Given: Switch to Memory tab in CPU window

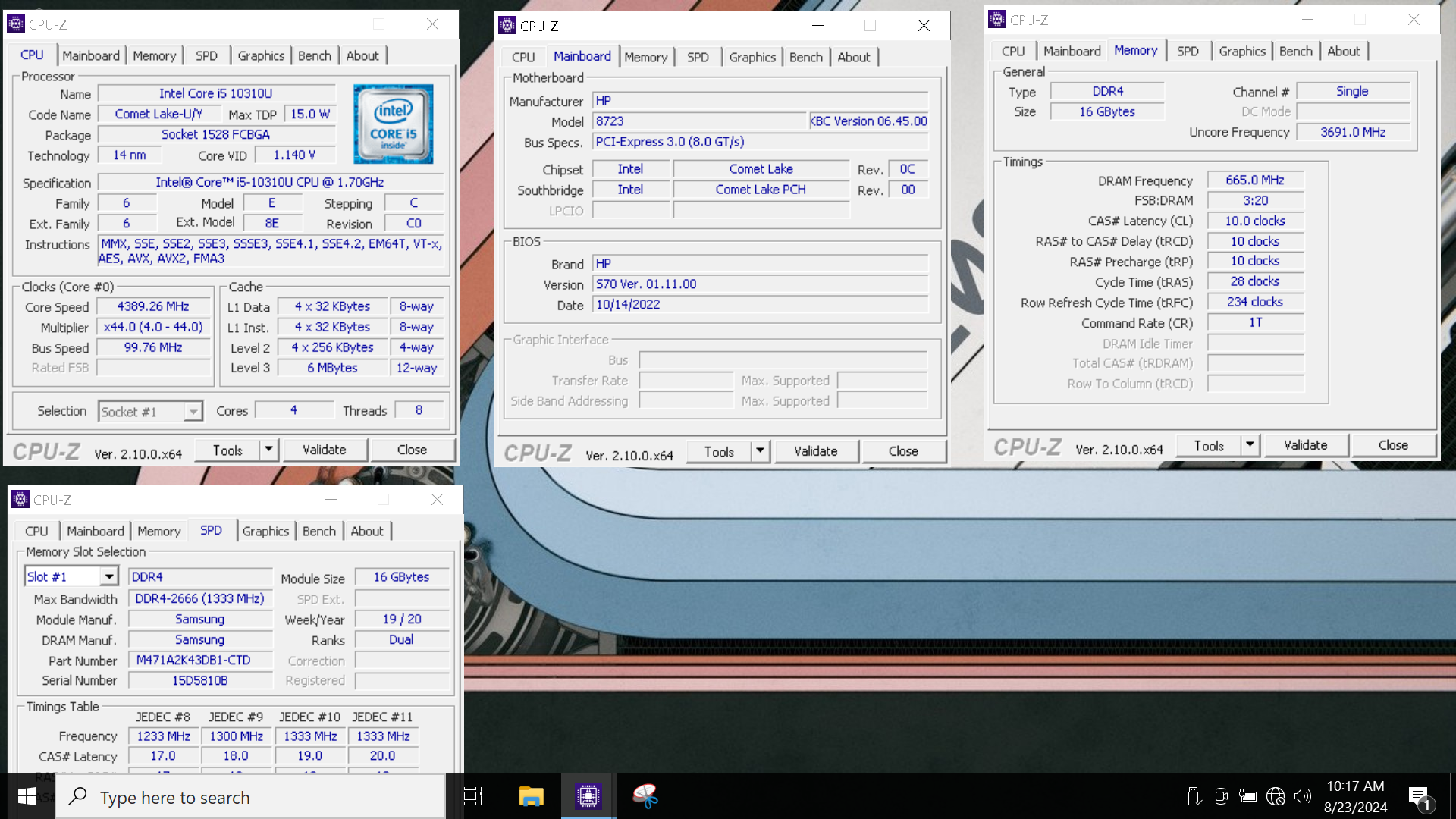Looking at the screenshot, I should 155,55.
